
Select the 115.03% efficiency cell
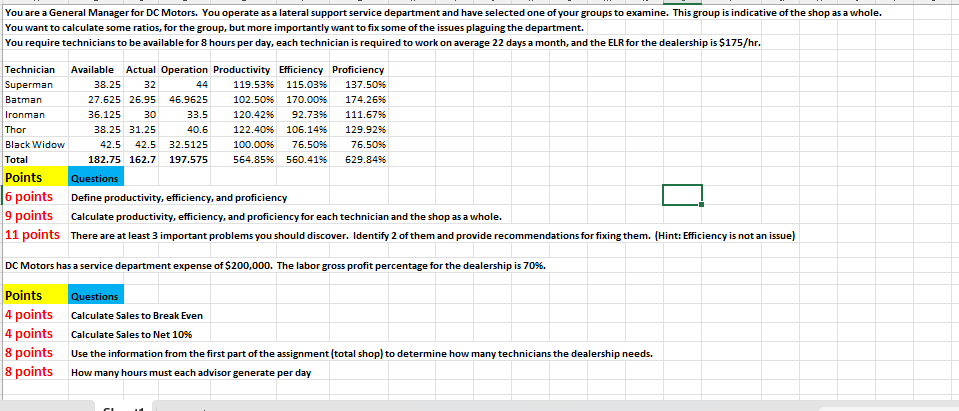click(302, 84)
